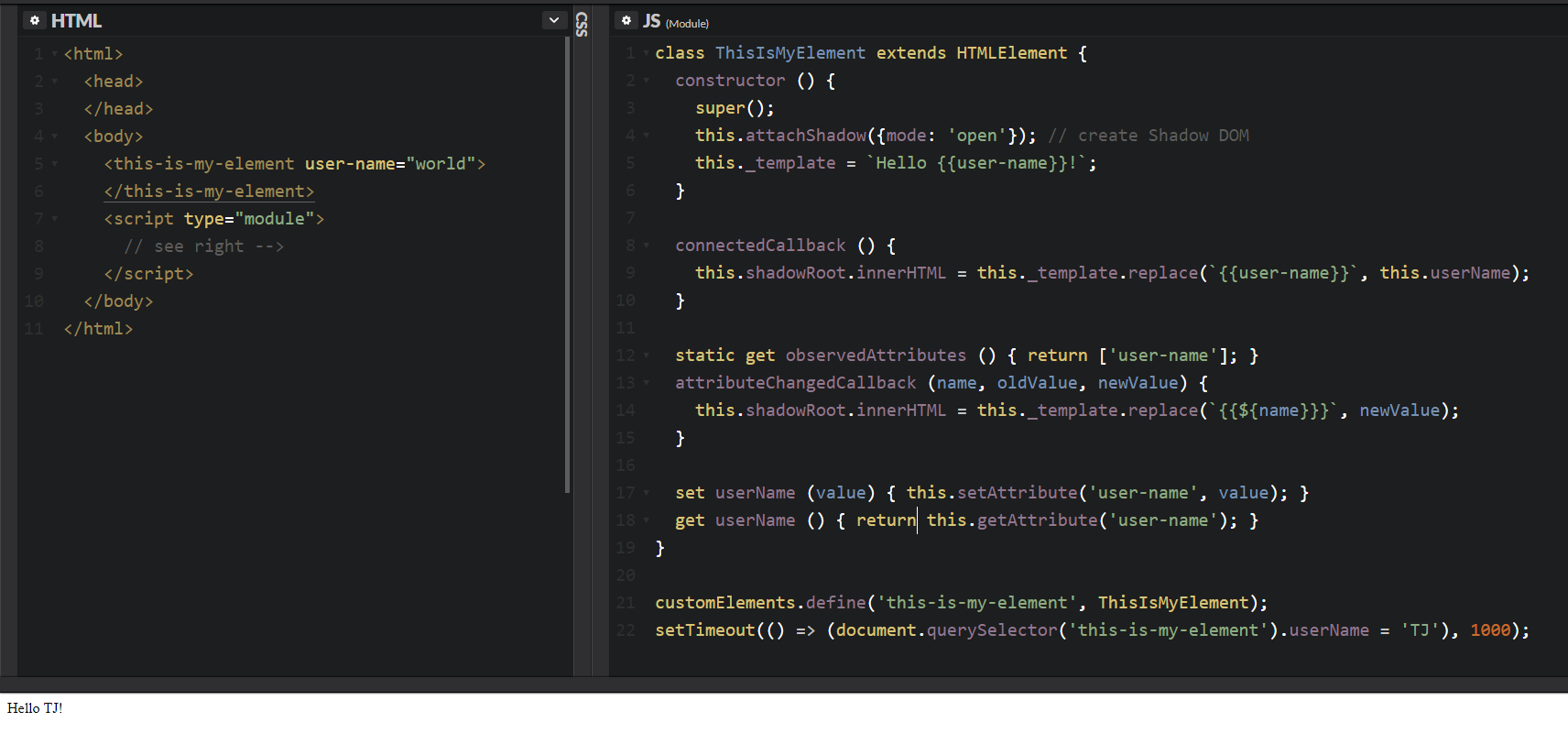Click the 'TJ' string on JS line 22

tap(1421, 630)
